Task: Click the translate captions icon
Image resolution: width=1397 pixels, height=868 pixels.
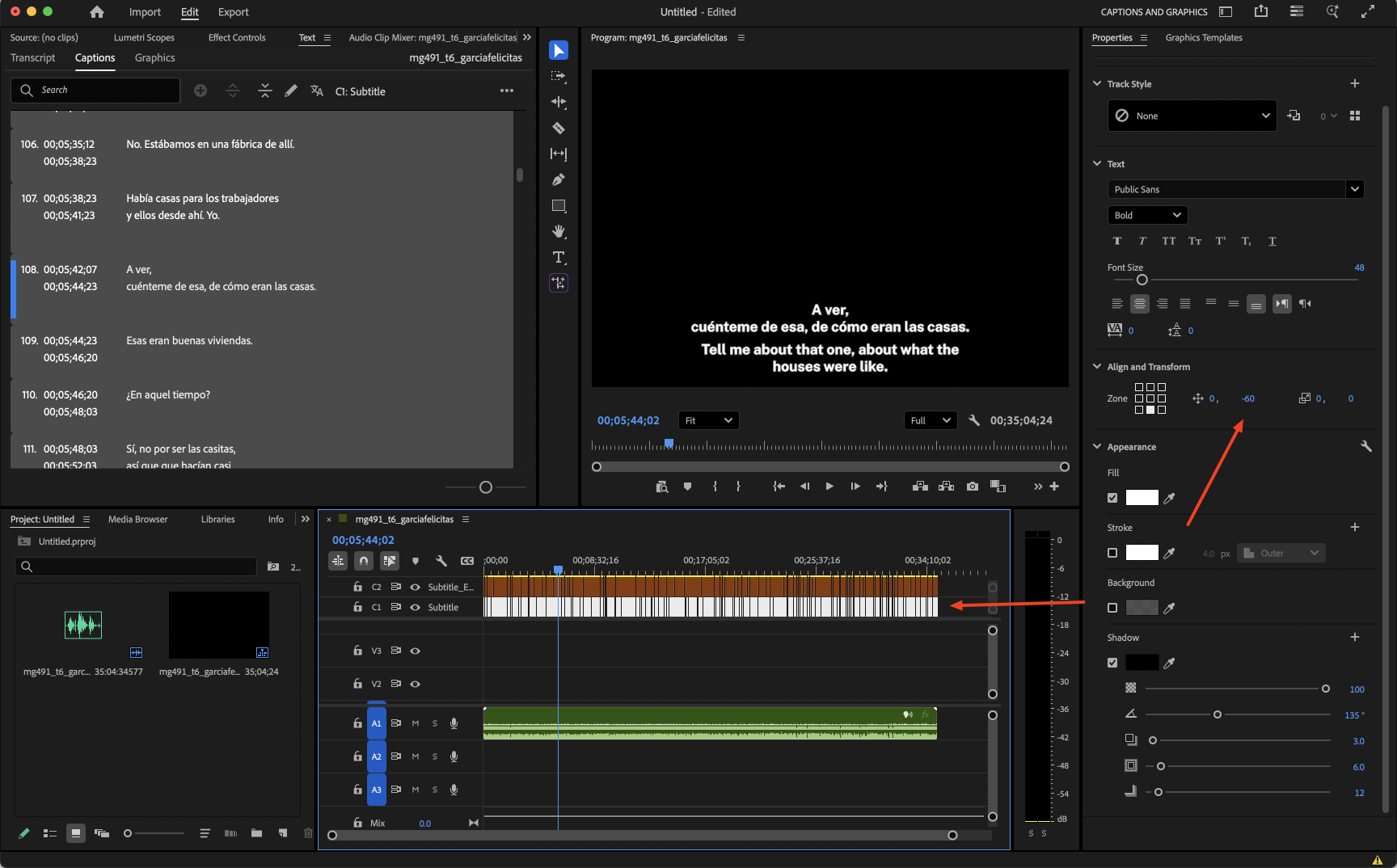Action: [x=317, y=91]
